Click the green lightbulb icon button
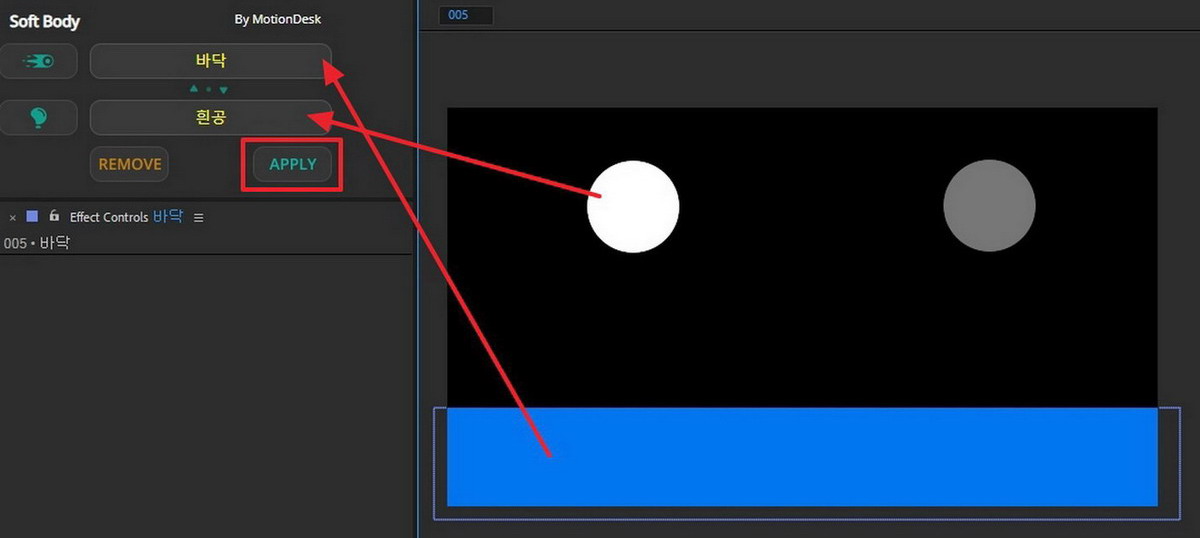The height and width of the screenshot is (538, 1200). (x=39, y=118)
